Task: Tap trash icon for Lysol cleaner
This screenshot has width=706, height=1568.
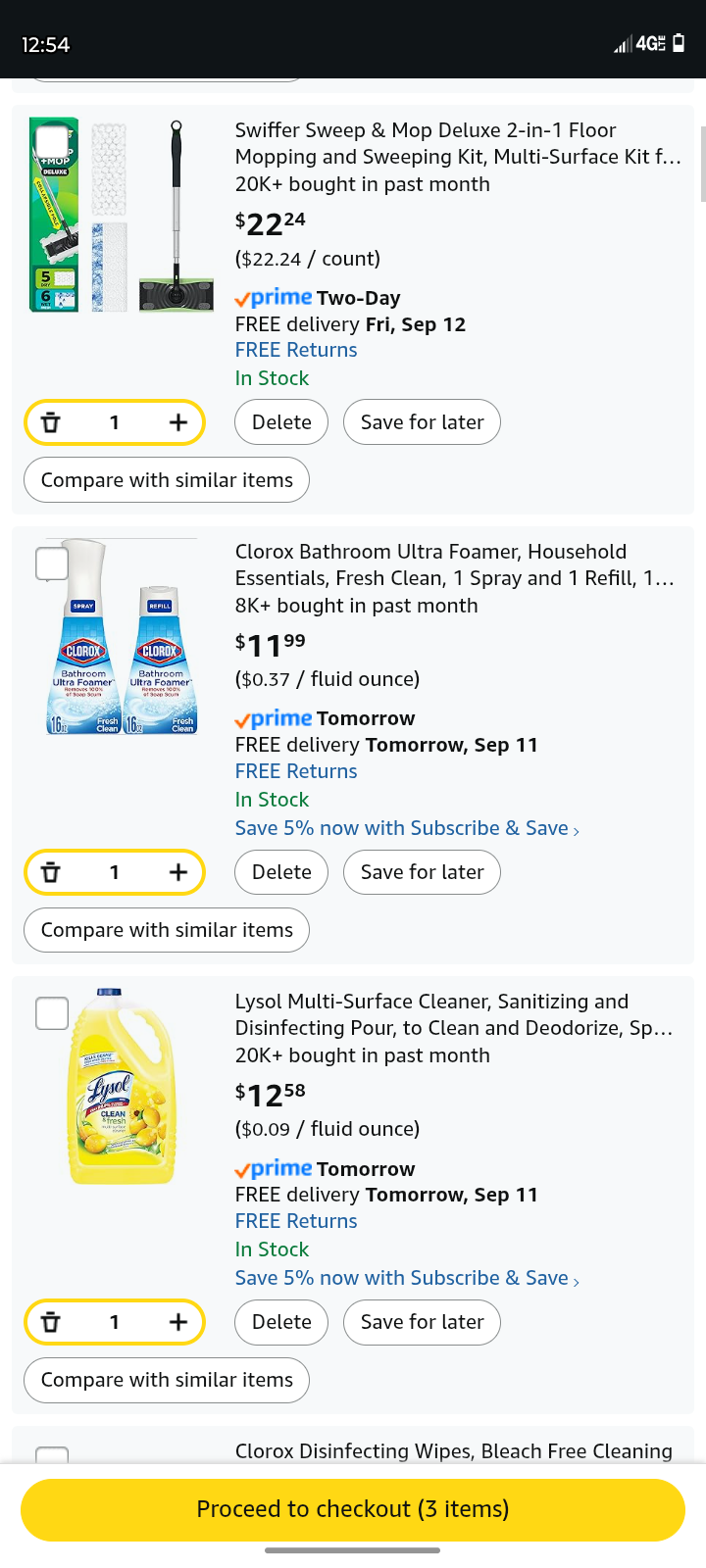Action: point(51,1322)
